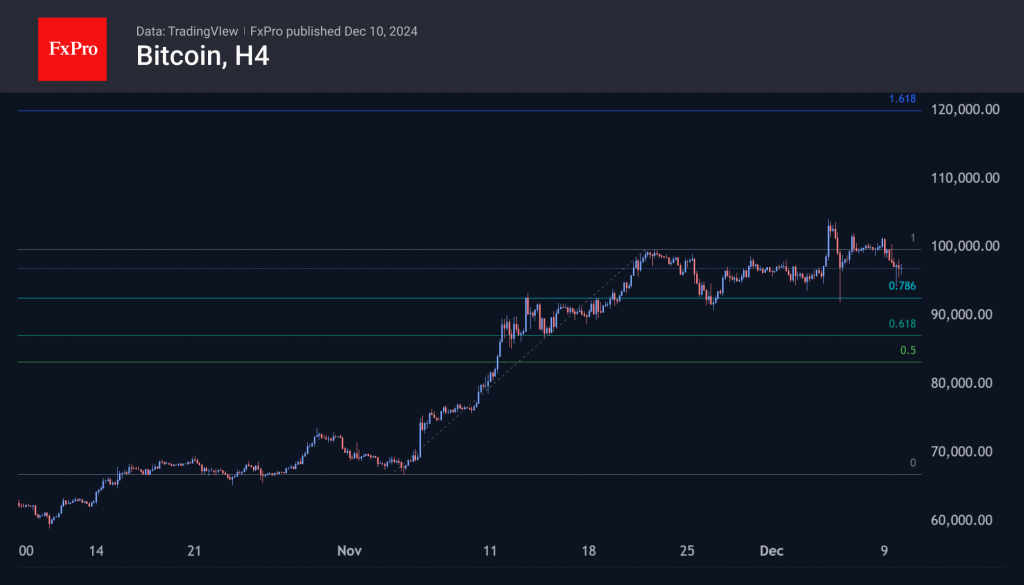Click the '9' date axis label
Image resolution: width=1024 pixels, height=585 pixels.
(x=884, y=551)
